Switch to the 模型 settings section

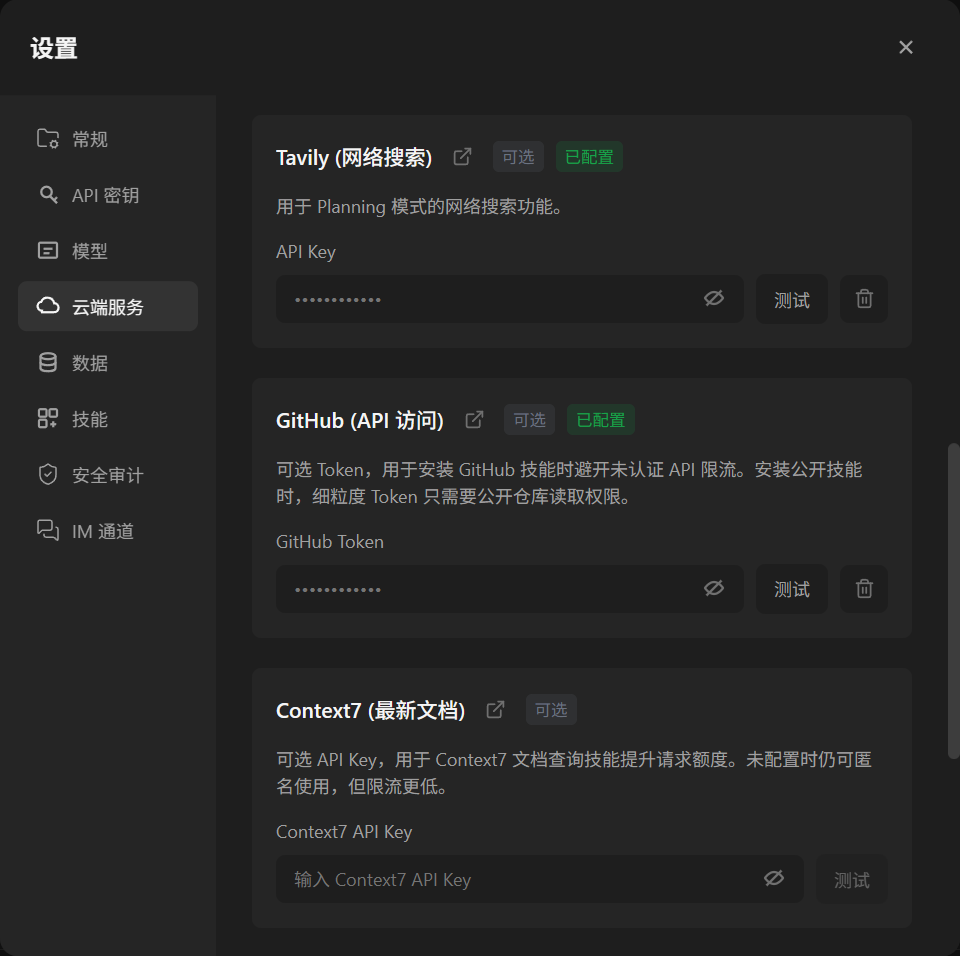coord(108,251)
